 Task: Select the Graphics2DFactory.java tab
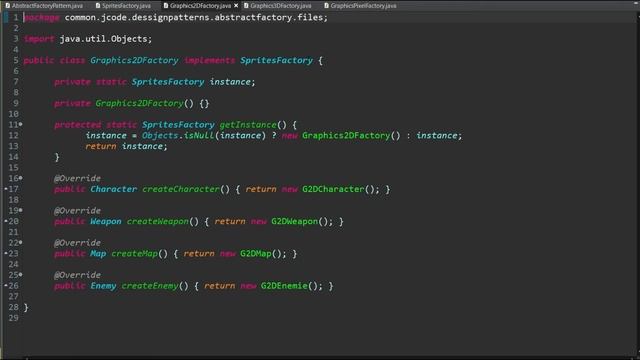tap(200, 6)
